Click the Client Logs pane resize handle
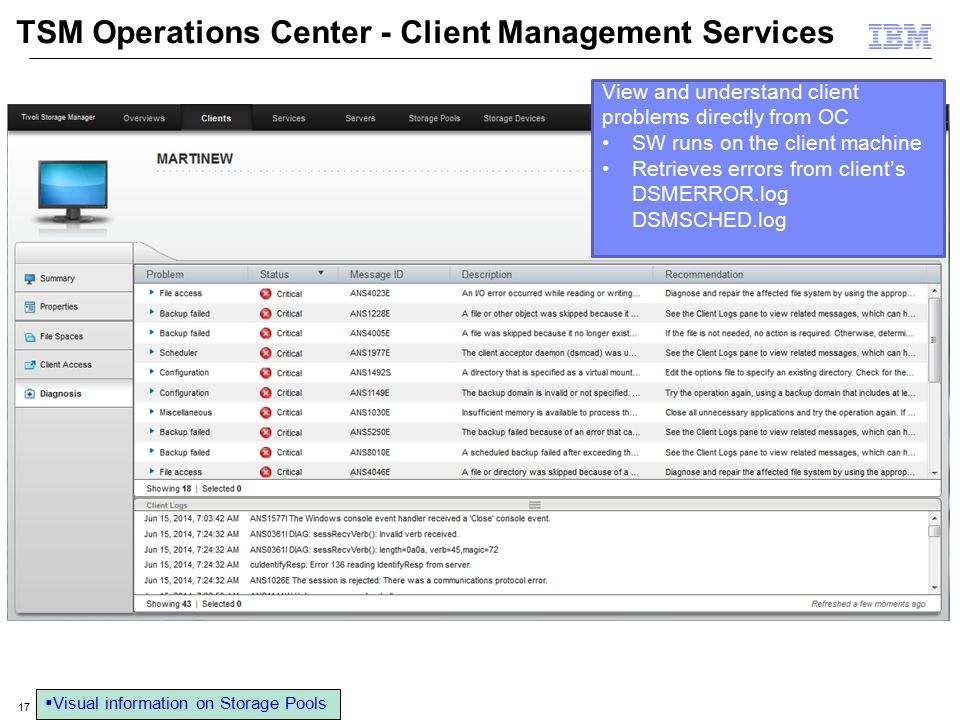Image resolution: width=960 pixels, height=720 pixels. [x=534, y=505]
